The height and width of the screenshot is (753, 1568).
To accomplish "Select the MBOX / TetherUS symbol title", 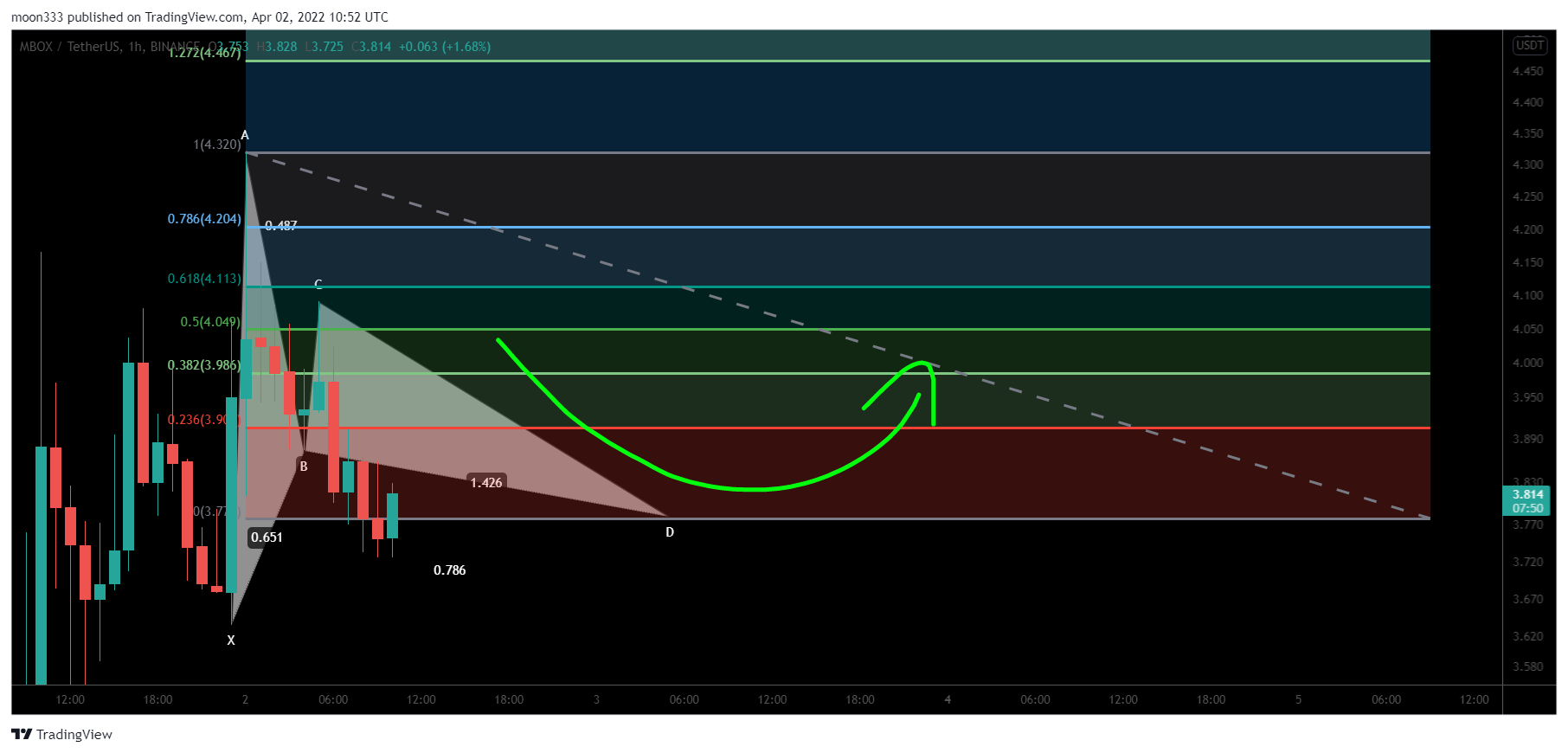I will pos(70,47).
